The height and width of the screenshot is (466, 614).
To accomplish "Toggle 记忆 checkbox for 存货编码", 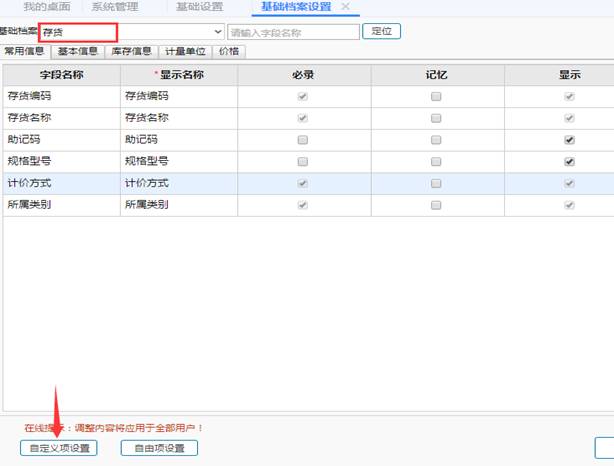I will 436,97.
